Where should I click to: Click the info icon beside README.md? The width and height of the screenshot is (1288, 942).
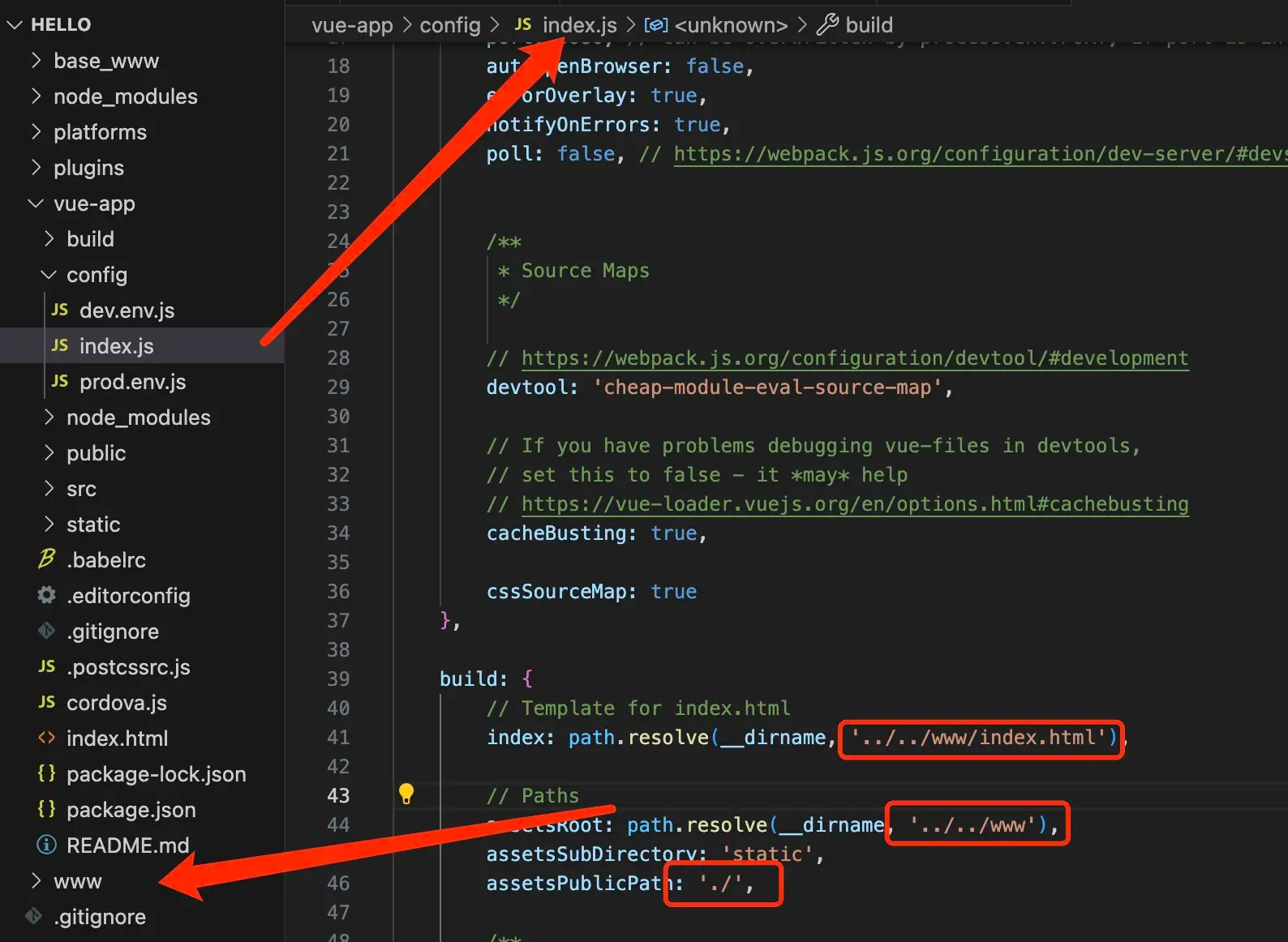(46, 845)
